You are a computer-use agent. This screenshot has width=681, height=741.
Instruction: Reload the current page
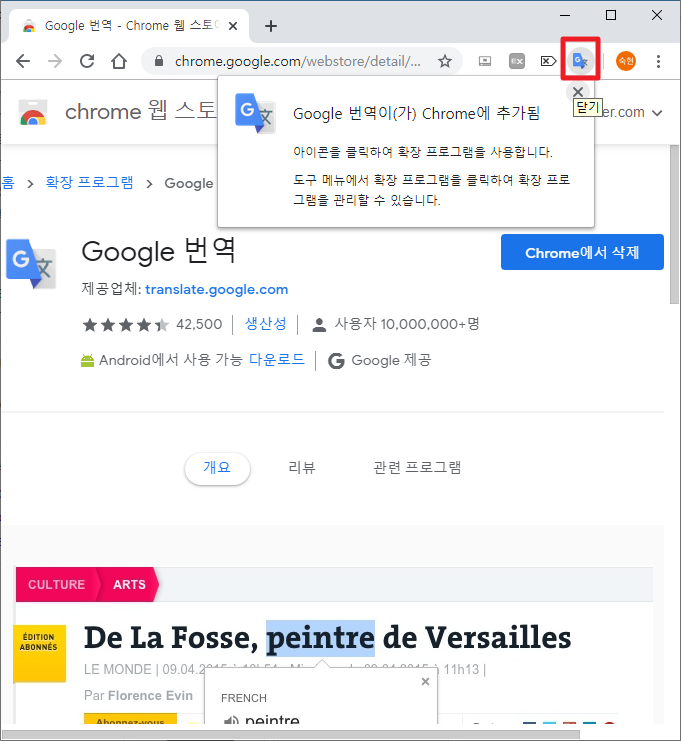pos(87,61)
